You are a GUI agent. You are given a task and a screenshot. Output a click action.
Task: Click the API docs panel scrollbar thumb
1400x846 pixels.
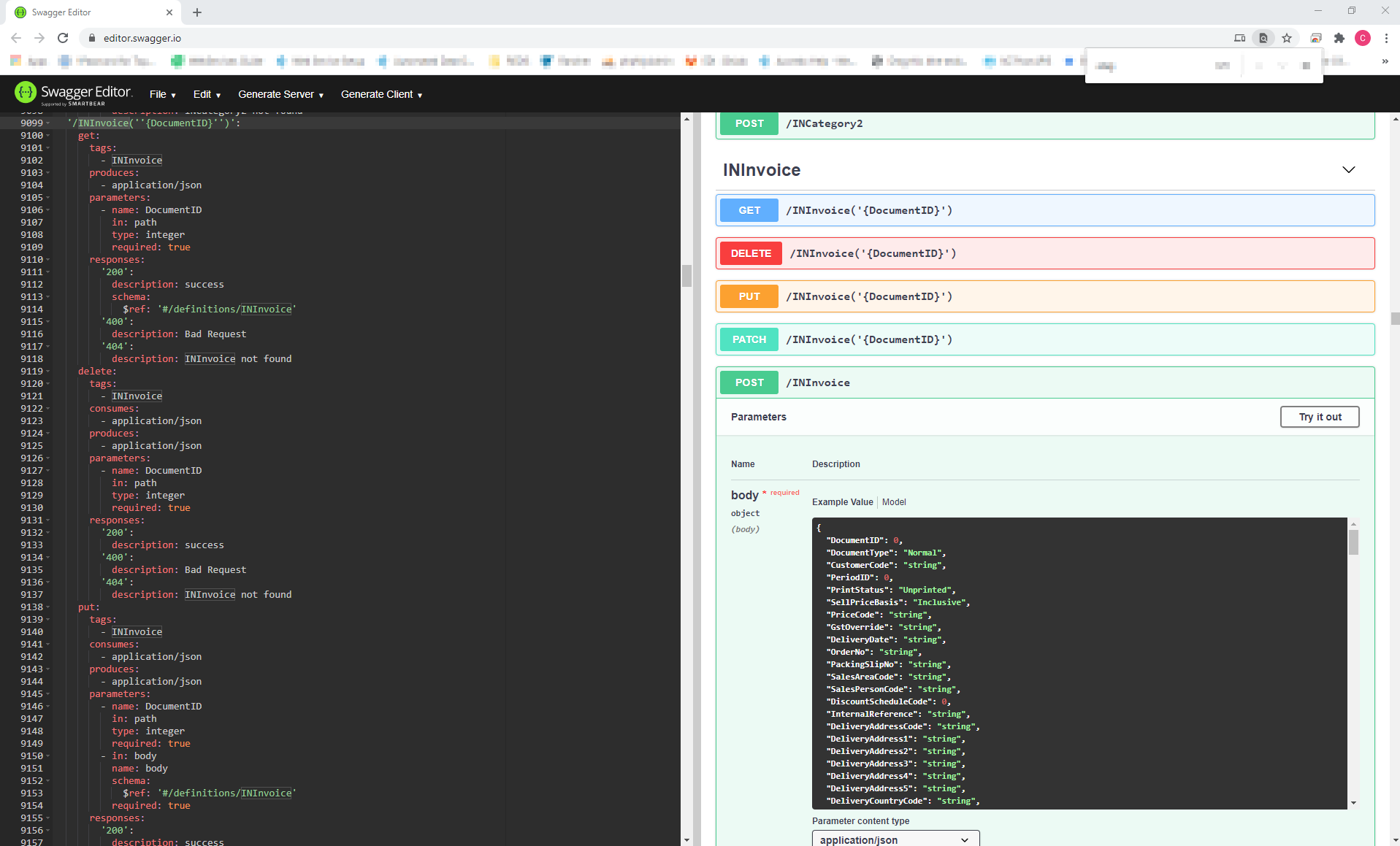pyautogui.click(x=1395, y=318)
